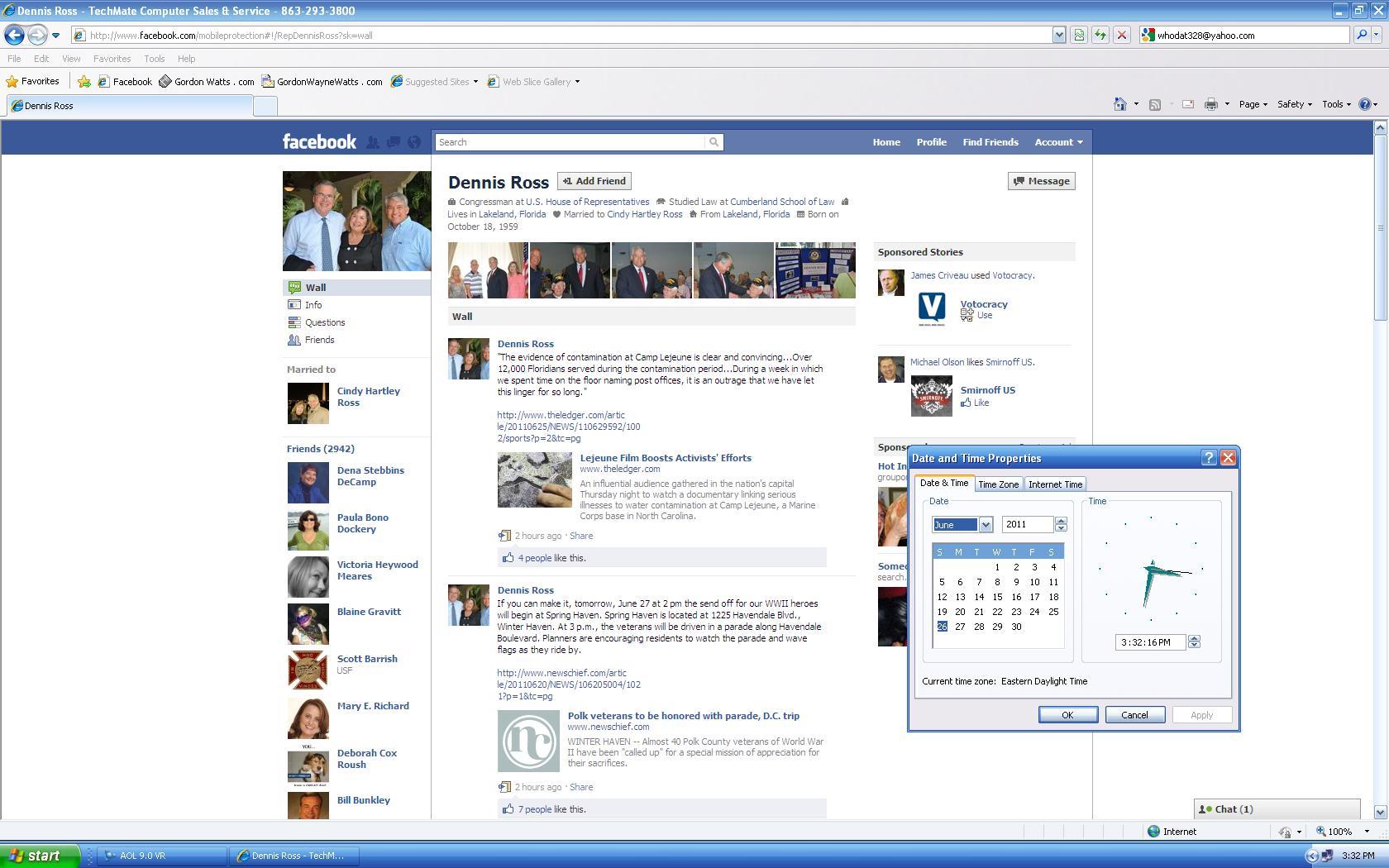Image resolution: width=1389 pixels, height=868 pixels.
Task: Click the taskbar clock showing 3:32 PM
Action: [x=1358, y=856]
